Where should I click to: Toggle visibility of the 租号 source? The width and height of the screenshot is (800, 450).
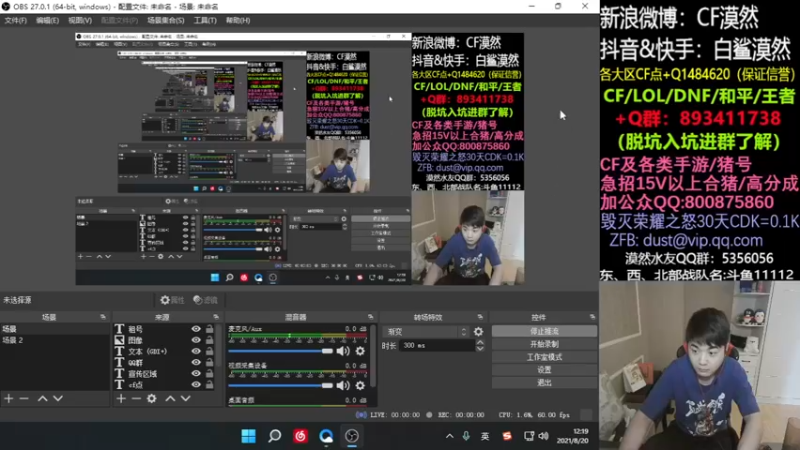click(196, 329)
